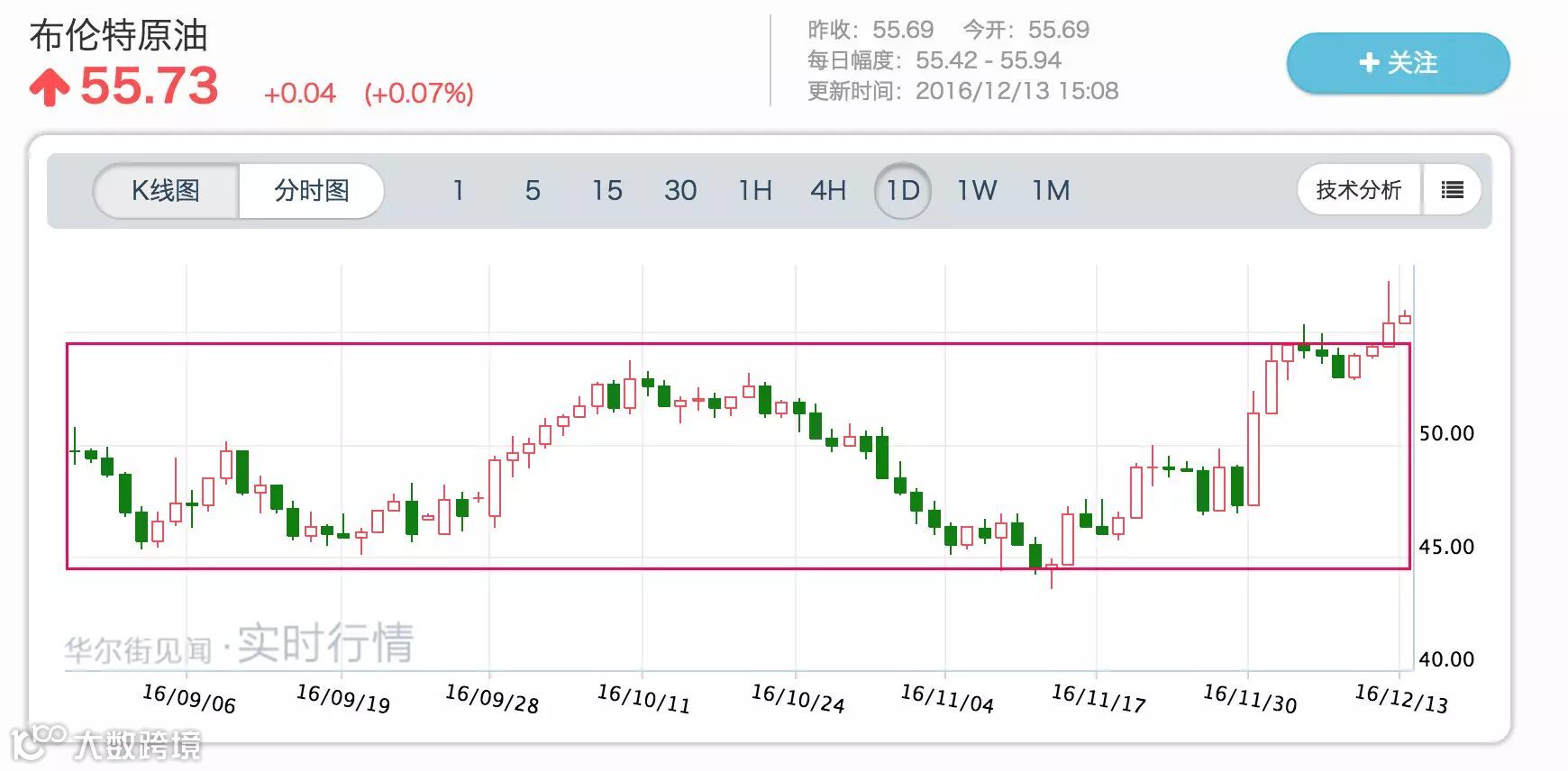Click the 16/11/17 date axis label
Image resolution: width=1568 pixels, height=771 pixels.
(1099, 698)
